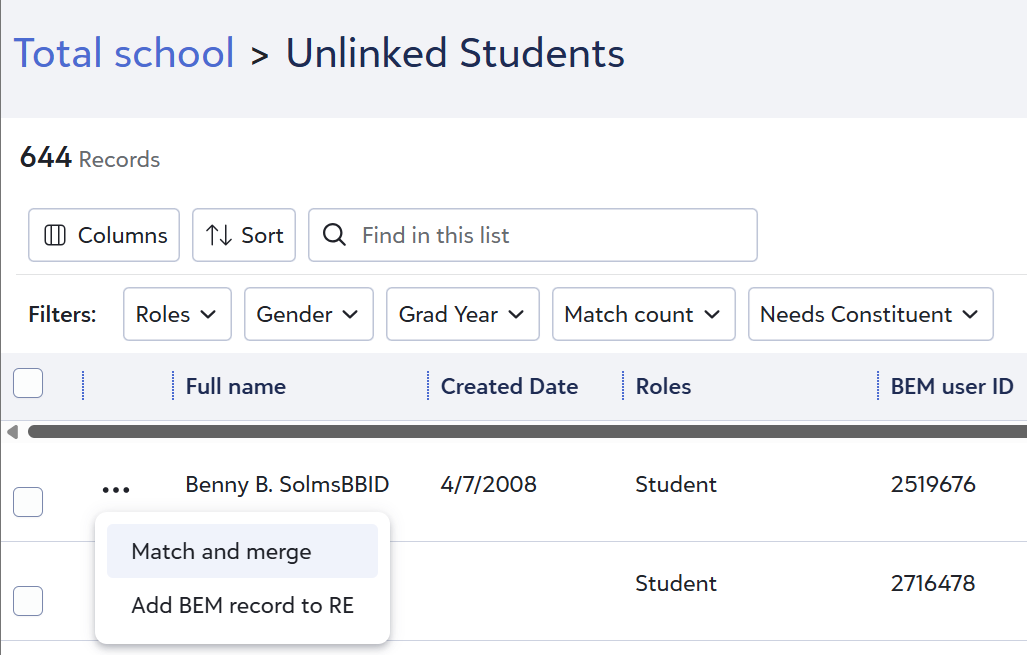Click the BEM user ID column header

[952, 386]
